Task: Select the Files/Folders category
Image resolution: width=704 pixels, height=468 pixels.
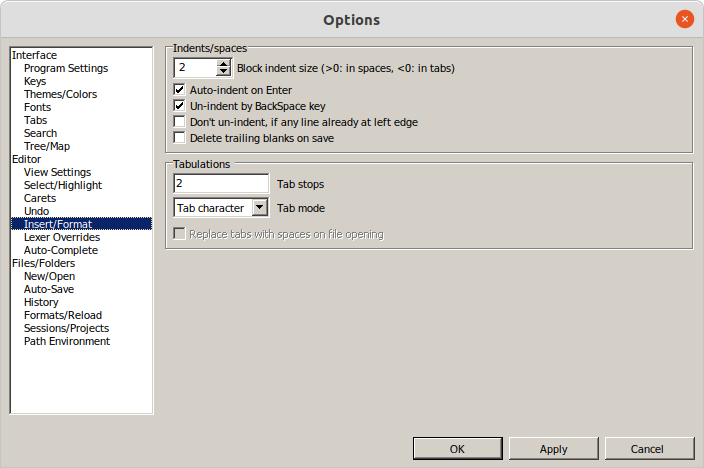Action: [x=44, y=263]
